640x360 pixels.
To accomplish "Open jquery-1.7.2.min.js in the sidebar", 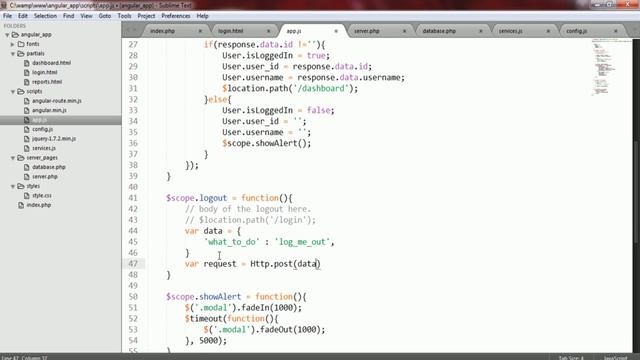I will (x=54, y=139).
